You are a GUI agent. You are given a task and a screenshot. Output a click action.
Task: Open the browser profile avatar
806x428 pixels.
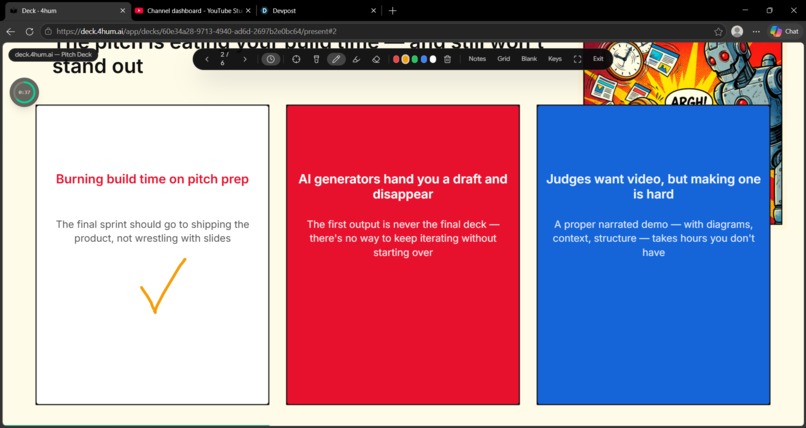click(737, 31)
